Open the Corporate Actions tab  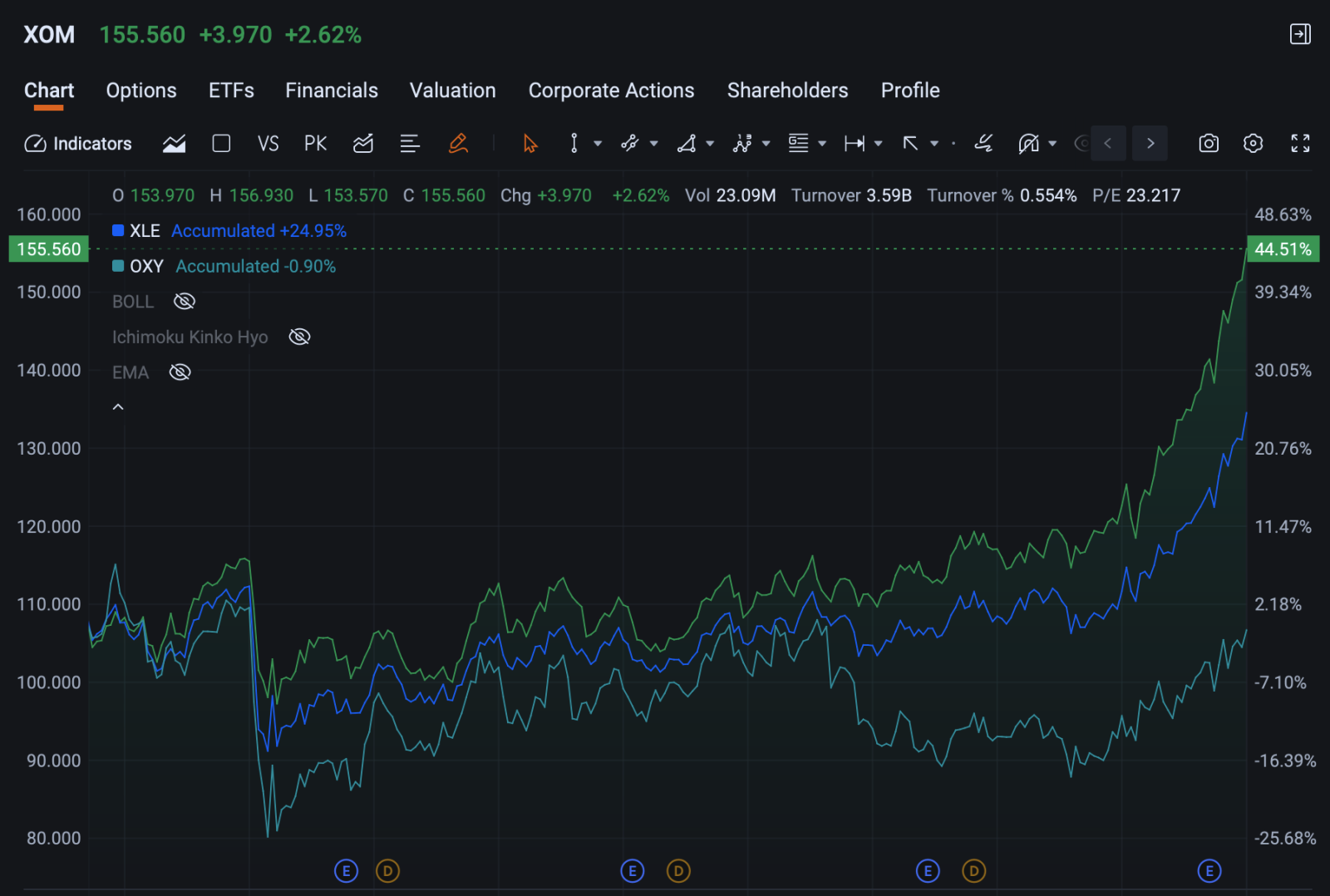pos(611,91)
